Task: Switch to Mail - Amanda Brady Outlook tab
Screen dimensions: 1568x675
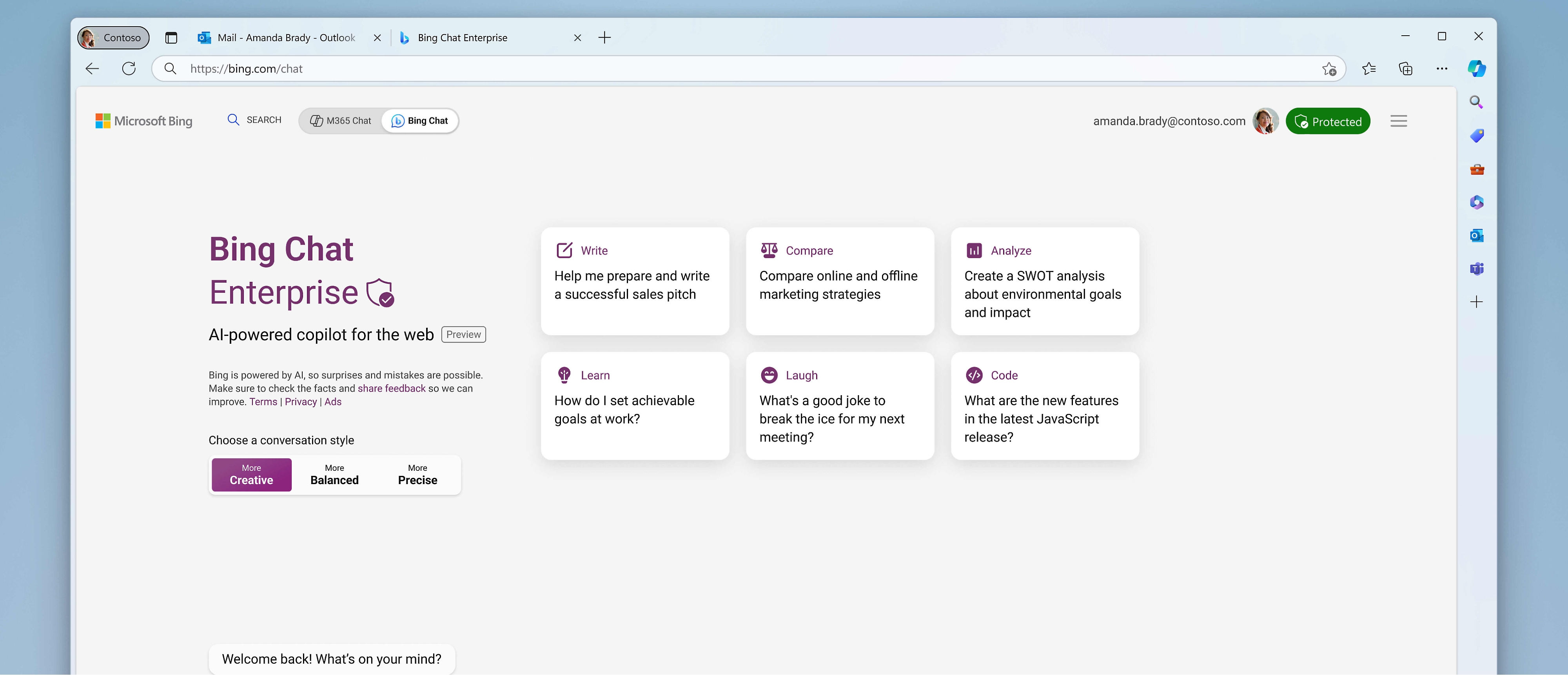Action: click(x=285, y=38)
